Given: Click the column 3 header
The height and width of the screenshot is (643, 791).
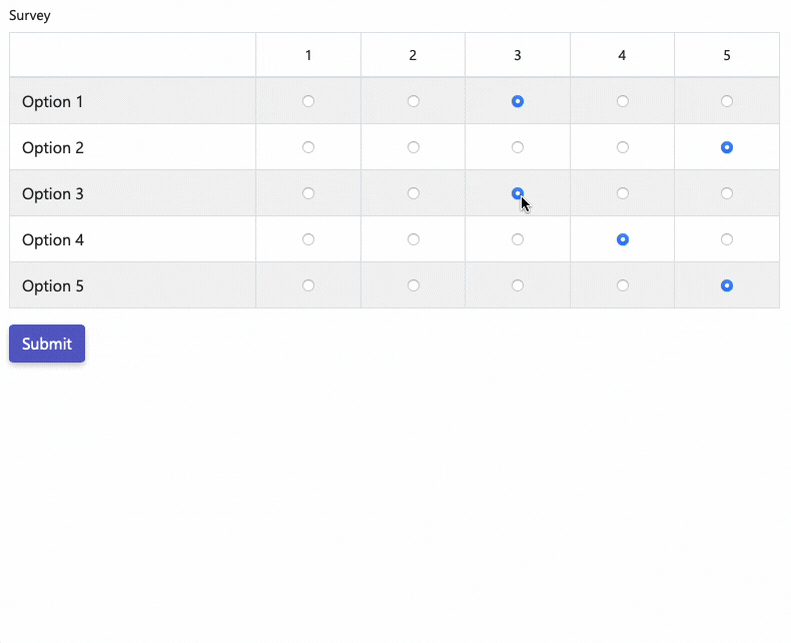Looking at the screenshot, I should pos(518,55).
